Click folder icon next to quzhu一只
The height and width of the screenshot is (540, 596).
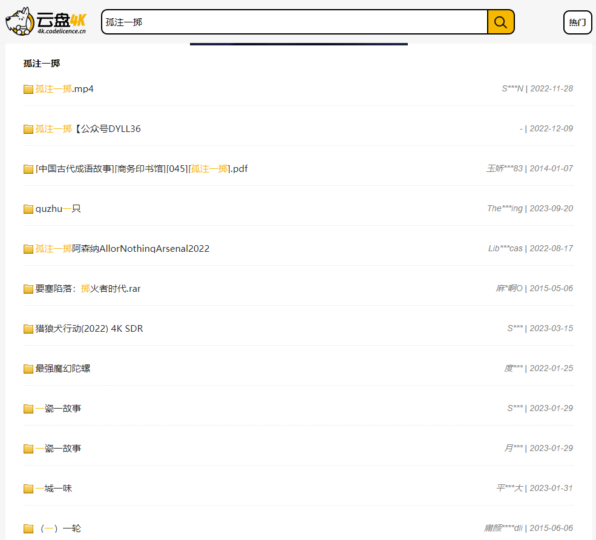pyautogui.click(x=28, y=209)
